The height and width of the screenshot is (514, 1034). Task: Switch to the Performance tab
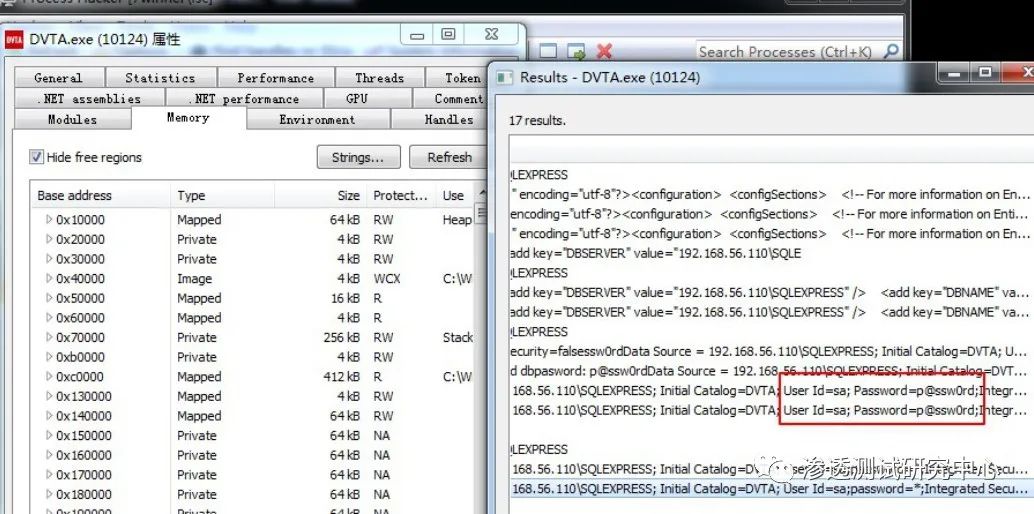click(276, 78)
